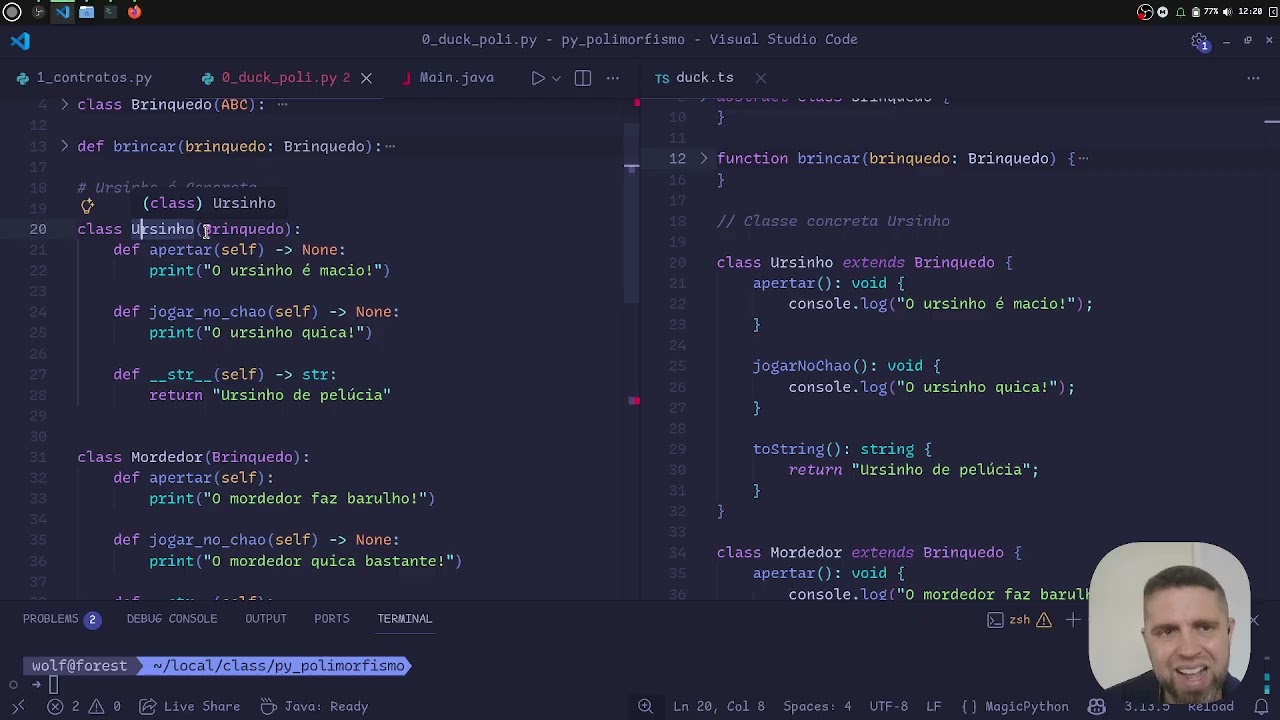This screenshot has height=720, width=1280.
Task: Switch to the duck.ts tab
Action: [x=694, y=77]
